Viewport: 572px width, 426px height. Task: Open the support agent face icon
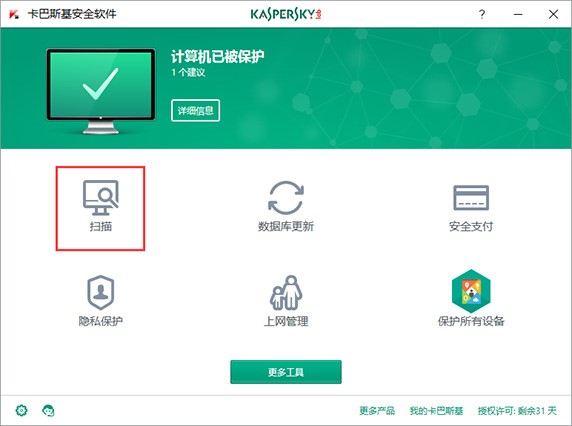[48, 411]
